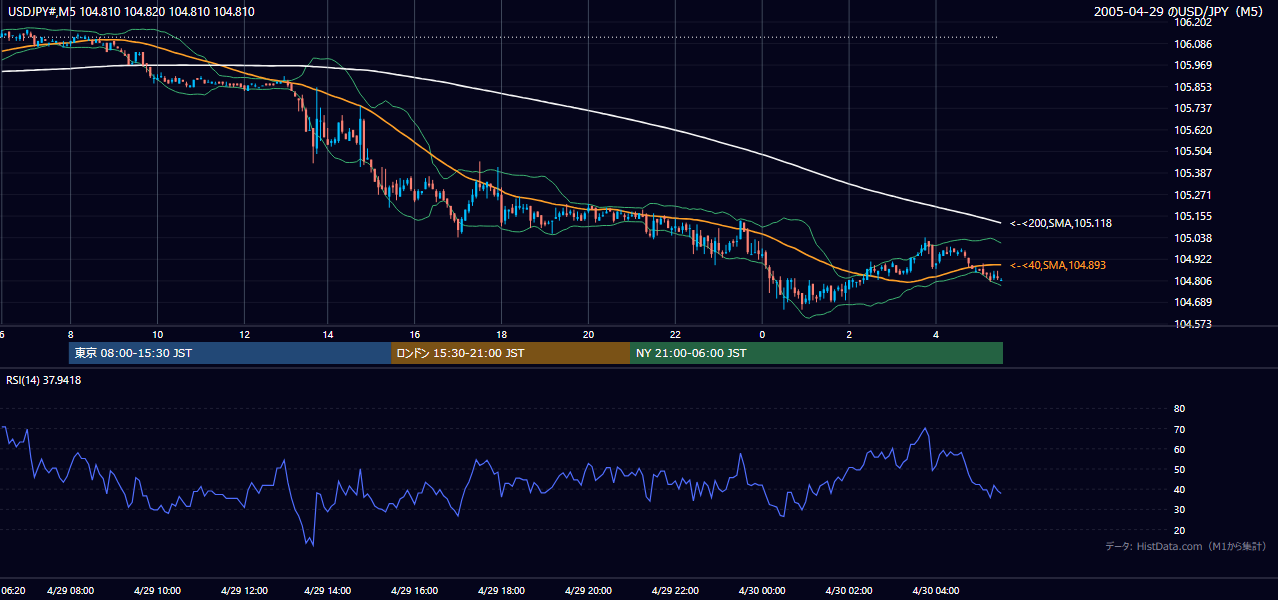Click price scale value 104.806
The height and width of the screenshot is (600, 1278).
pos(1193,282)
